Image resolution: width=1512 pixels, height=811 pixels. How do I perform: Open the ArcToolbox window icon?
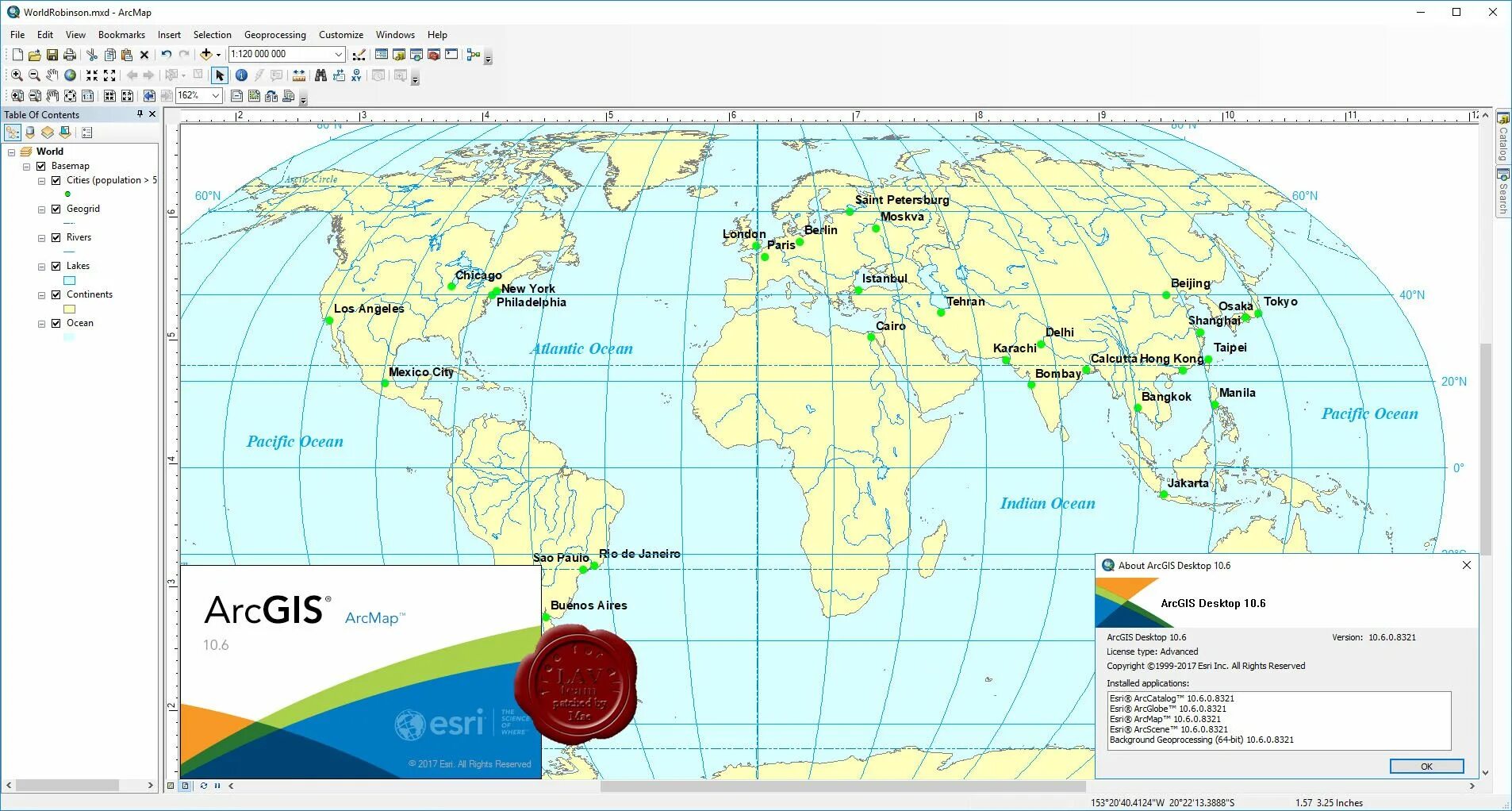[x=434, y=55]
